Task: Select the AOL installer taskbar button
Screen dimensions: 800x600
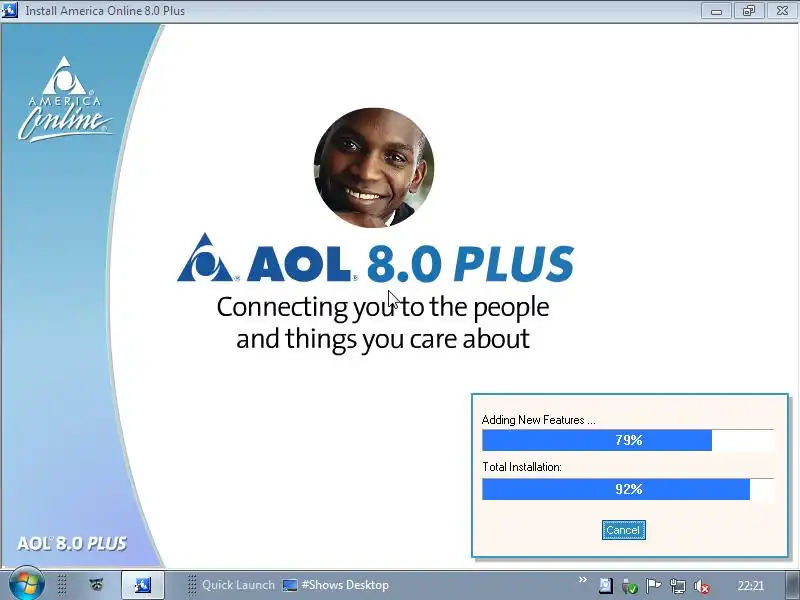Action: tap(142, 585)
